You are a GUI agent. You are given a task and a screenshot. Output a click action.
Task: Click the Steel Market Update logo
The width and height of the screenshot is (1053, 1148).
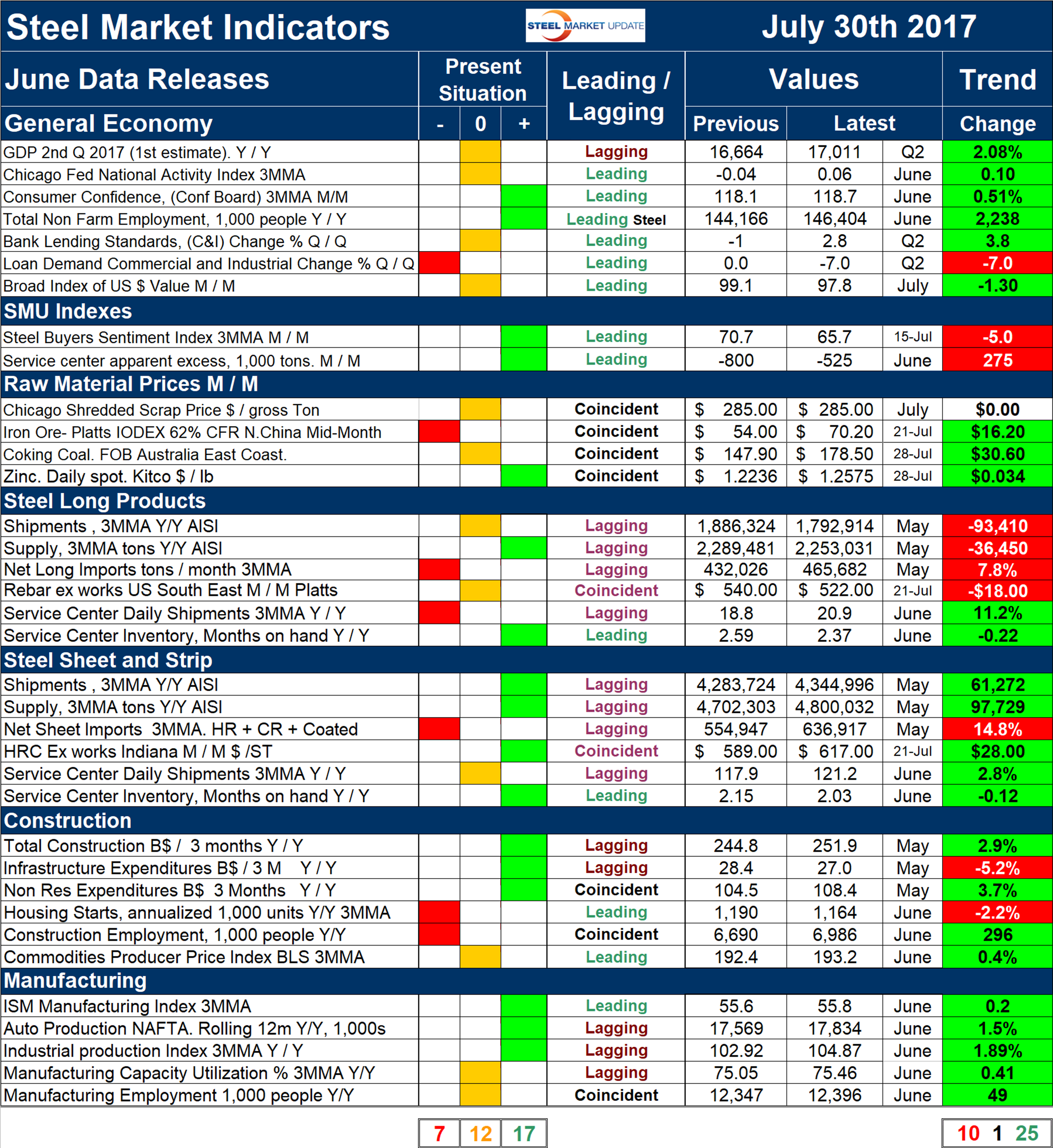pyautogui.click(x=585, y=26)
